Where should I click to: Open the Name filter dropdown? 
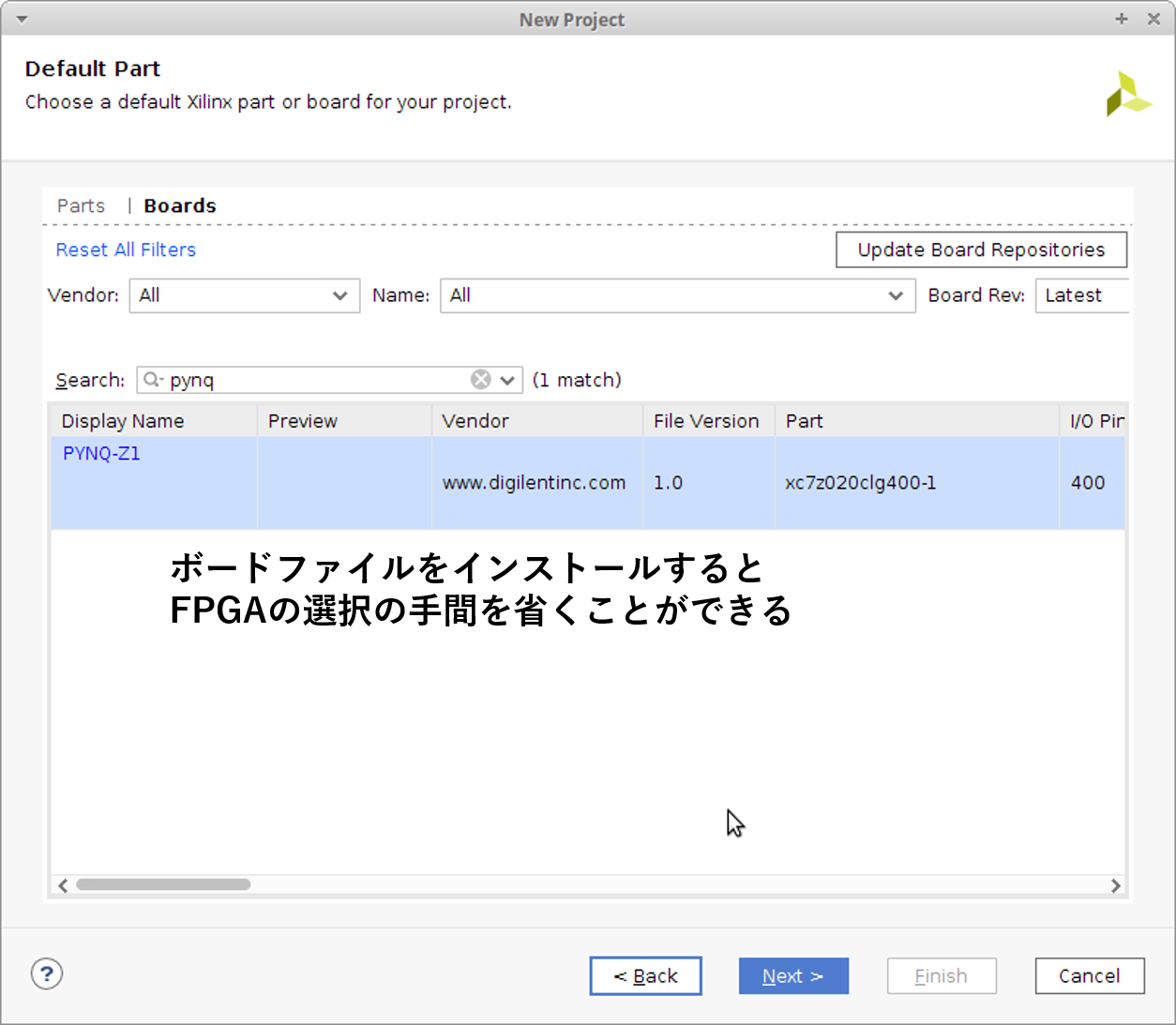677,295
